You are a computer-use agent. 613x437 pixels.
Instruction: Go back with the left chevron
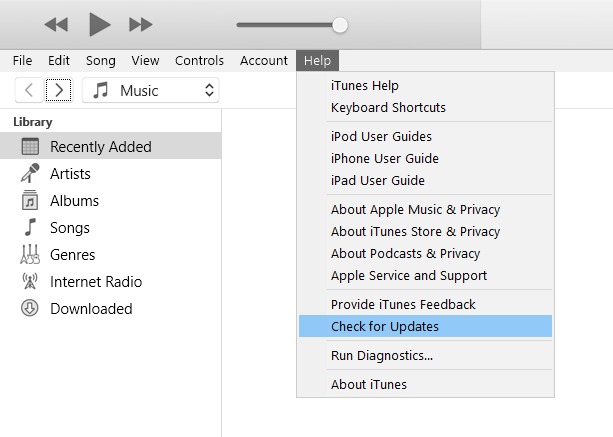pos(29,90)
